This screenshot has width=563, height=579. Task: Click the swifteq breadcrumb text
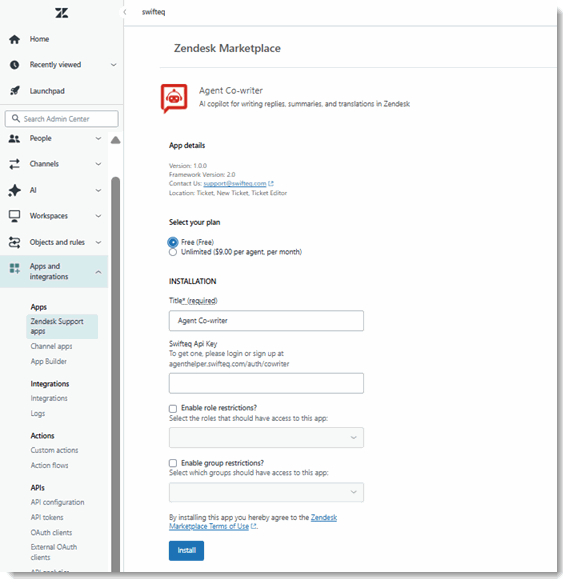(x=154, y=12)
